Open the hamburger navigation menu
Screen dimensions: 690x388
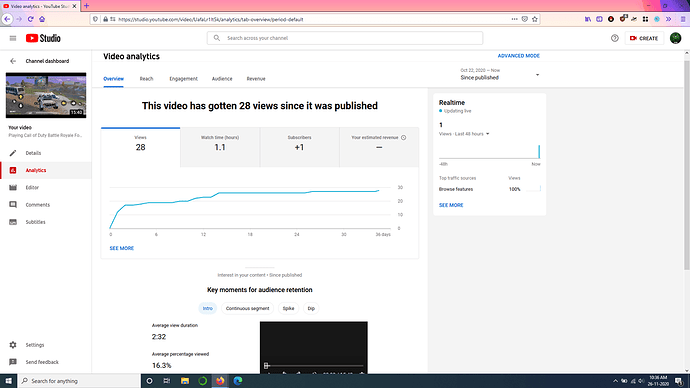coord(13,38)
